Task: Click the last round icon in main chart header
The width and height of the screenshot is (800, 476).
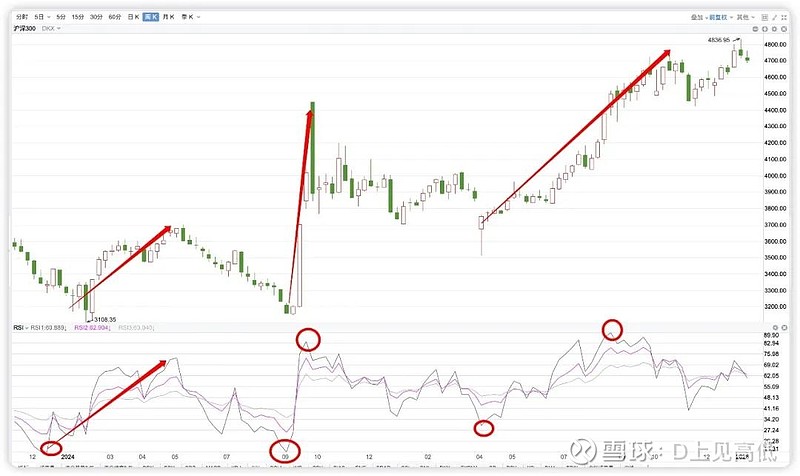Action: coord(784,29)
